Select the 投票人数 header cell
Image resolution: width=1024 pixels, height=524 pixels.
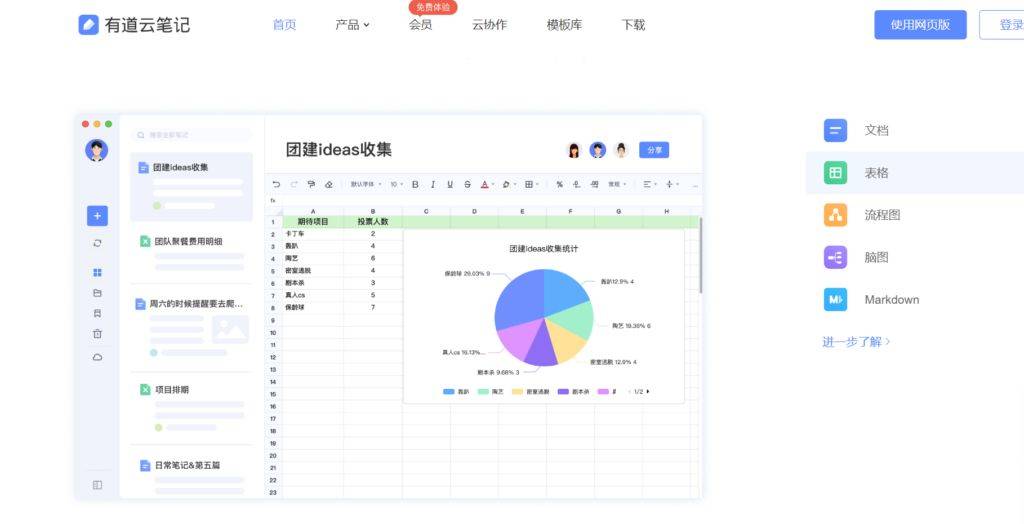coord(373,222)
